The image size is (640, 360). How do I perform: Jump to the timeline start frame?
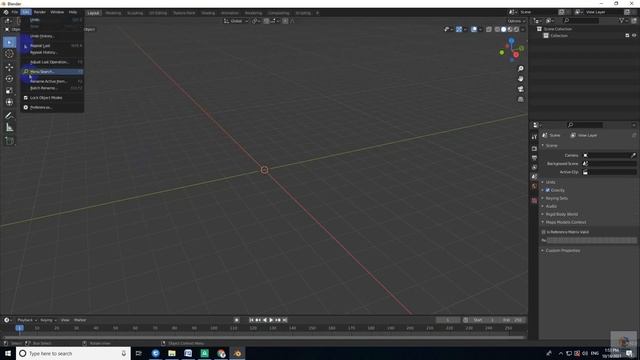(251, 320)
